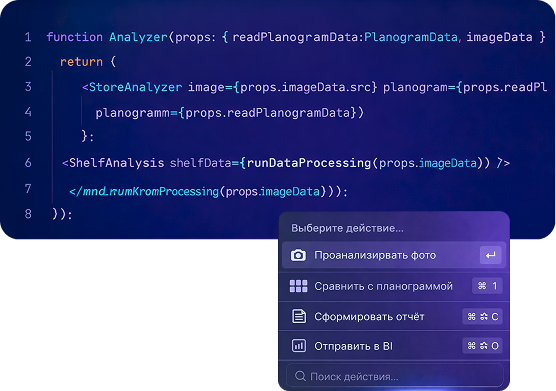Click the ⌘ O shortcut badge on Отправить в BI
The width and height of the screenshot is (556, 391).
(482, 346)
